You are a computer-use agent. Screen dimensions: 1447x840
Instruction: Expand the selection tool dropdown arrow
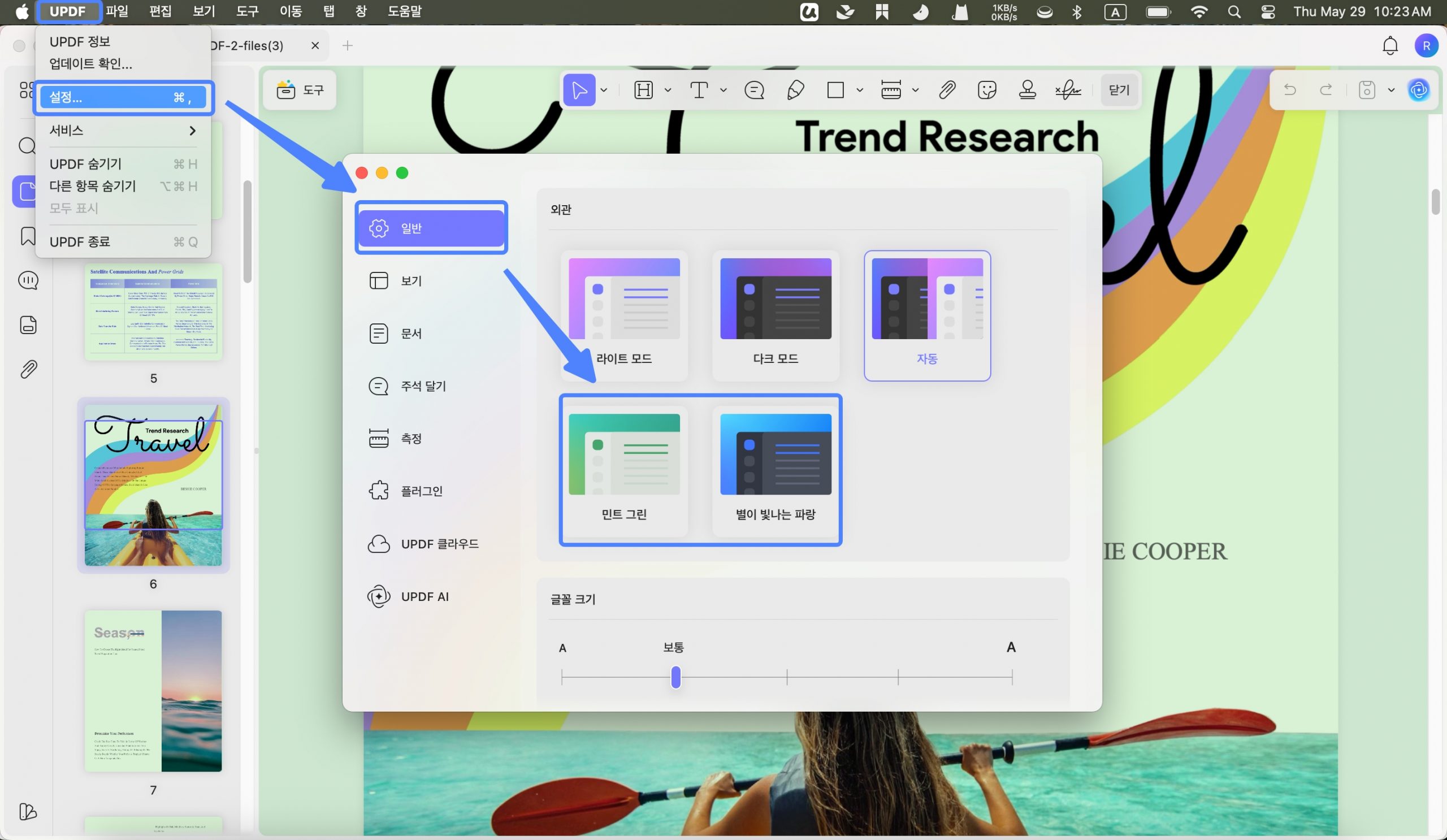(x=604, y=90)
